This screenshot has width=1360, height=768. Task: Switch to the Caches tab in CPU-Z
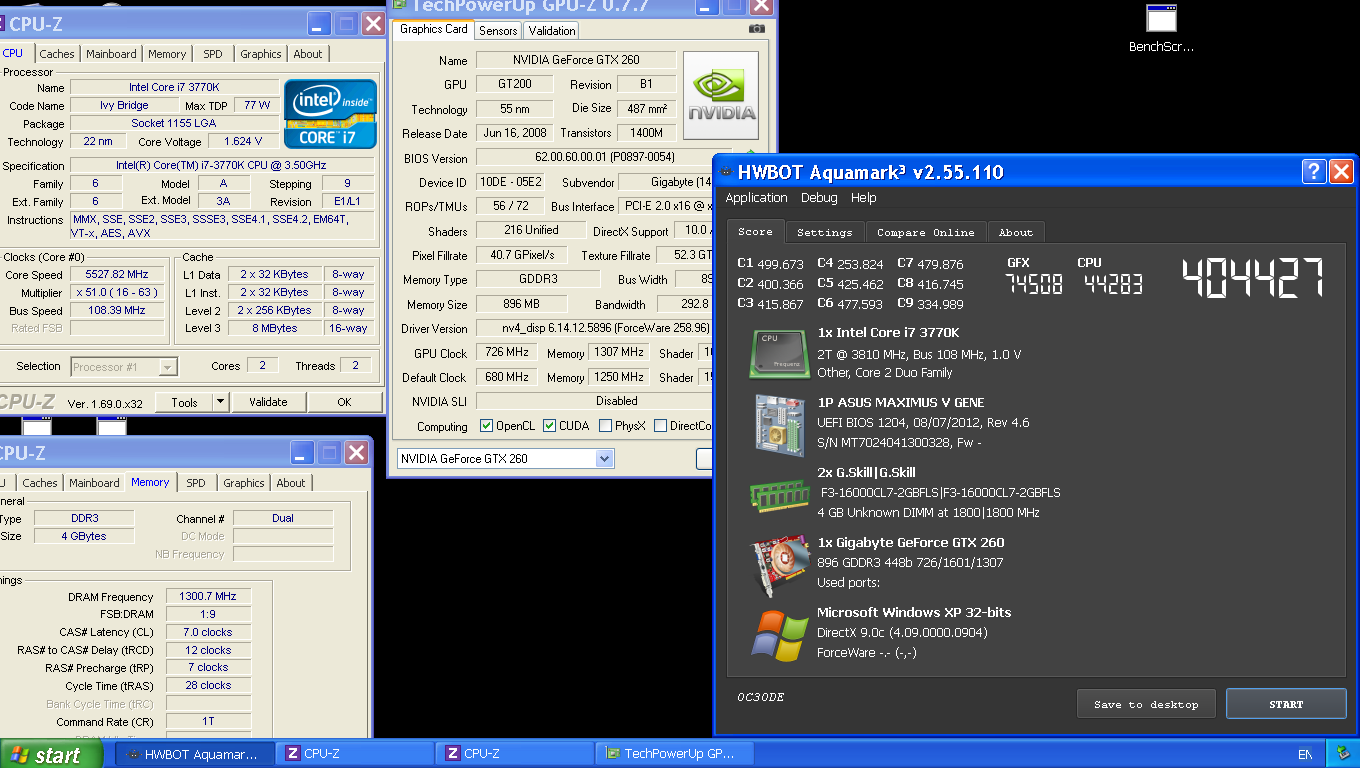pos(57,54)
